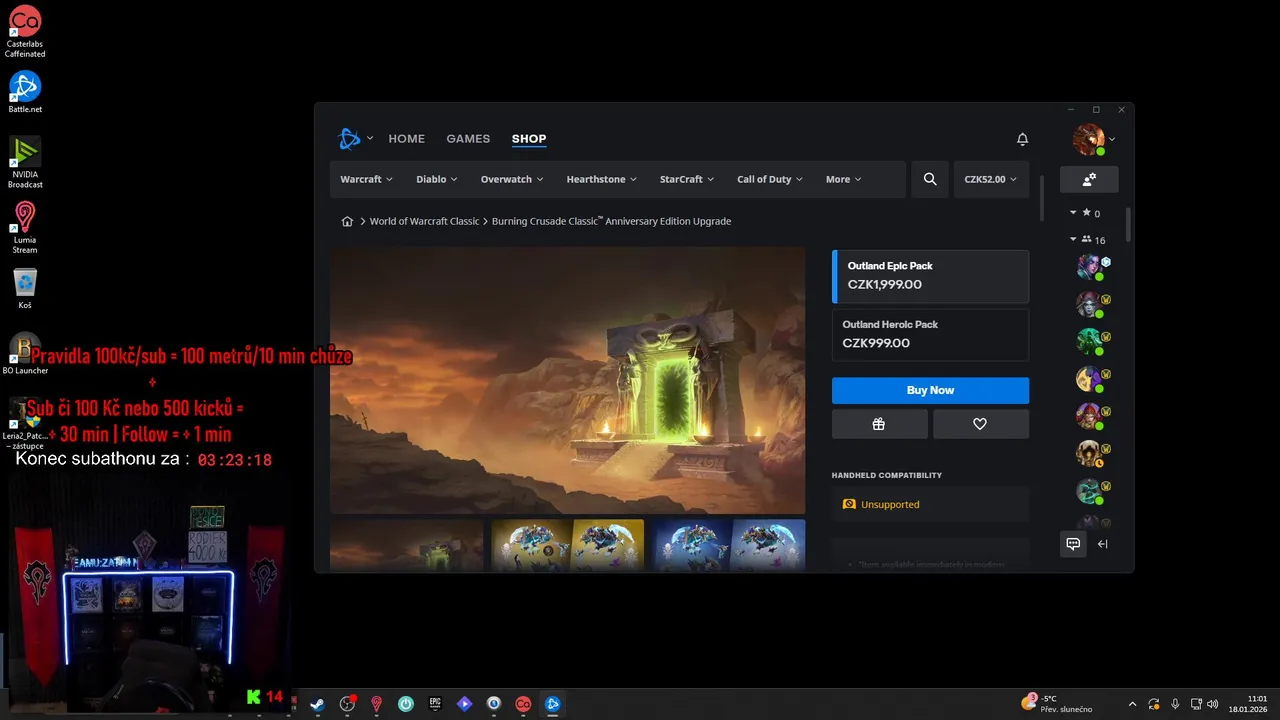1280x720 pixels.
Task: Click the Steam taskbar icon
Action: click(318, 704)
